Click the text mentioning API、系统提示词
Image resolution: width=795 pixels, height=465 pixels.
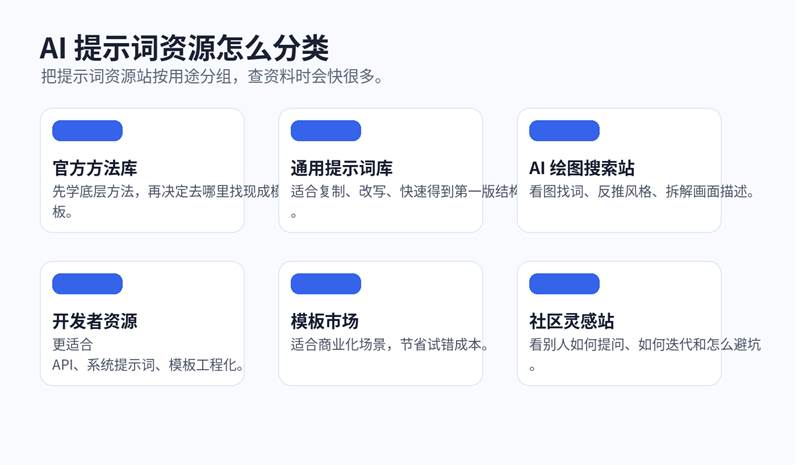pos(148,365)
